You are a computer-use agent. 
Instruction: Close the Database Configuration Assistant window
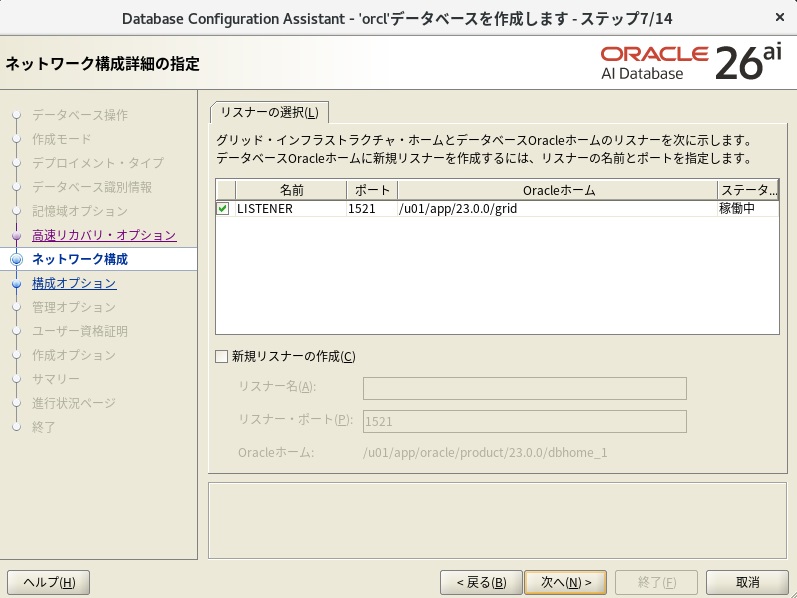pos(780,17)
